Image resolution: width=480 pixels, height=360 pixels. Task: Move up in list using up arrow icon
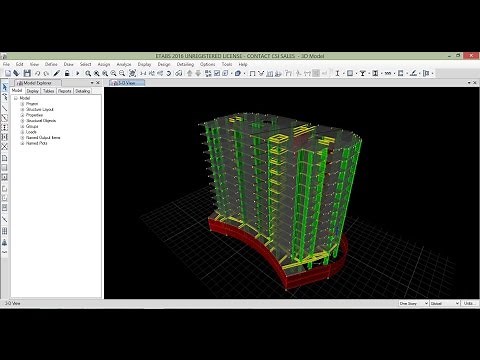pyautogui.click(x=190, y=73)
